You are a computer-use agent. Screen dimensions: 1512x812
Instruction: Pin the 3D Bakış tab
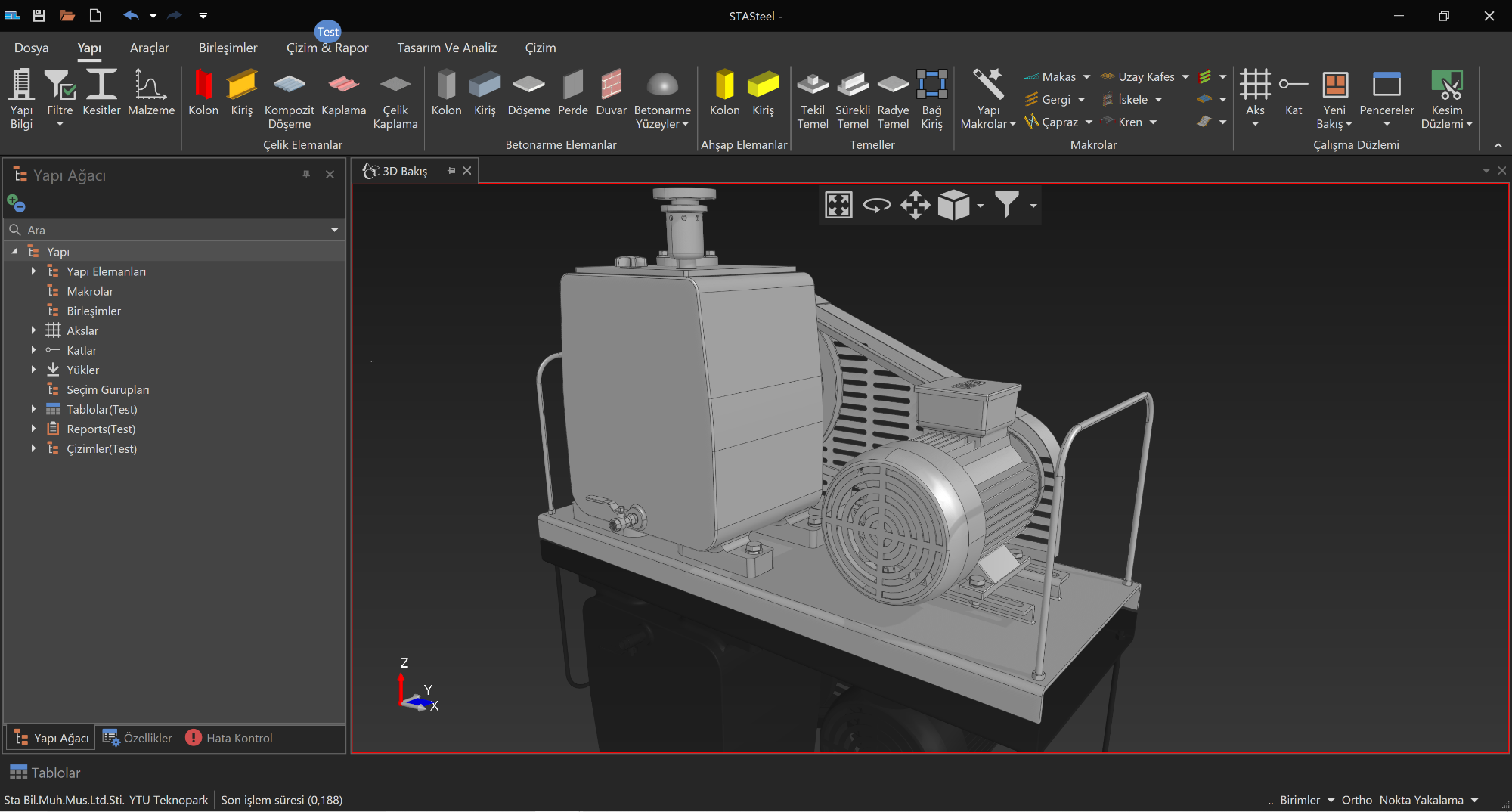(x=451, y=171)
